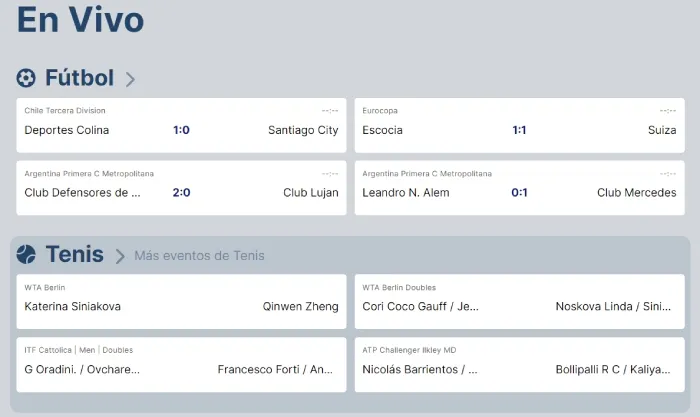Image resolution: width=700 pixels, height=417 pixels.
Task: Open the Escocia vs Suiza Eurocopa match
Action: pyautogui.click(x=519, y=125)
